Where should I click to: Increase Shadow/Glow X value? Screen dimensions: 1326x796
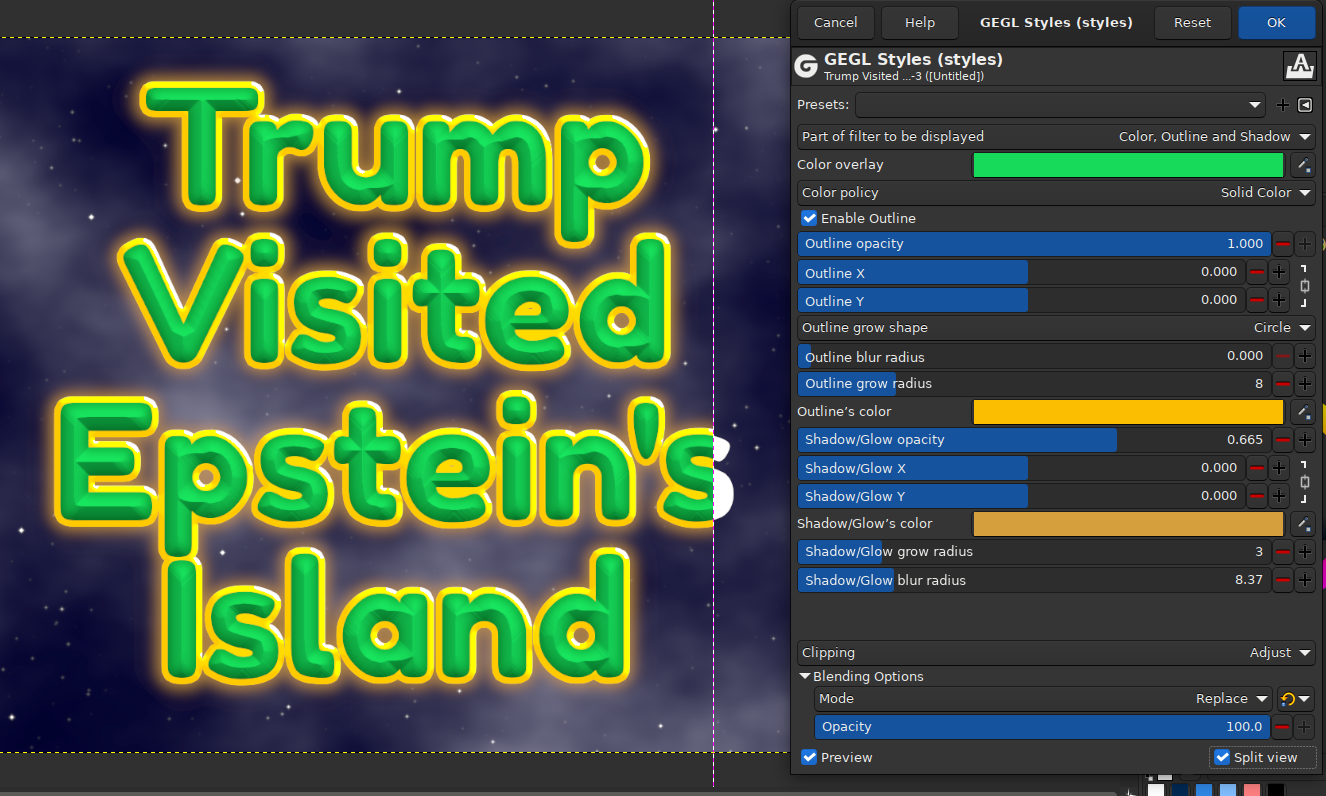coord(1280,468)
